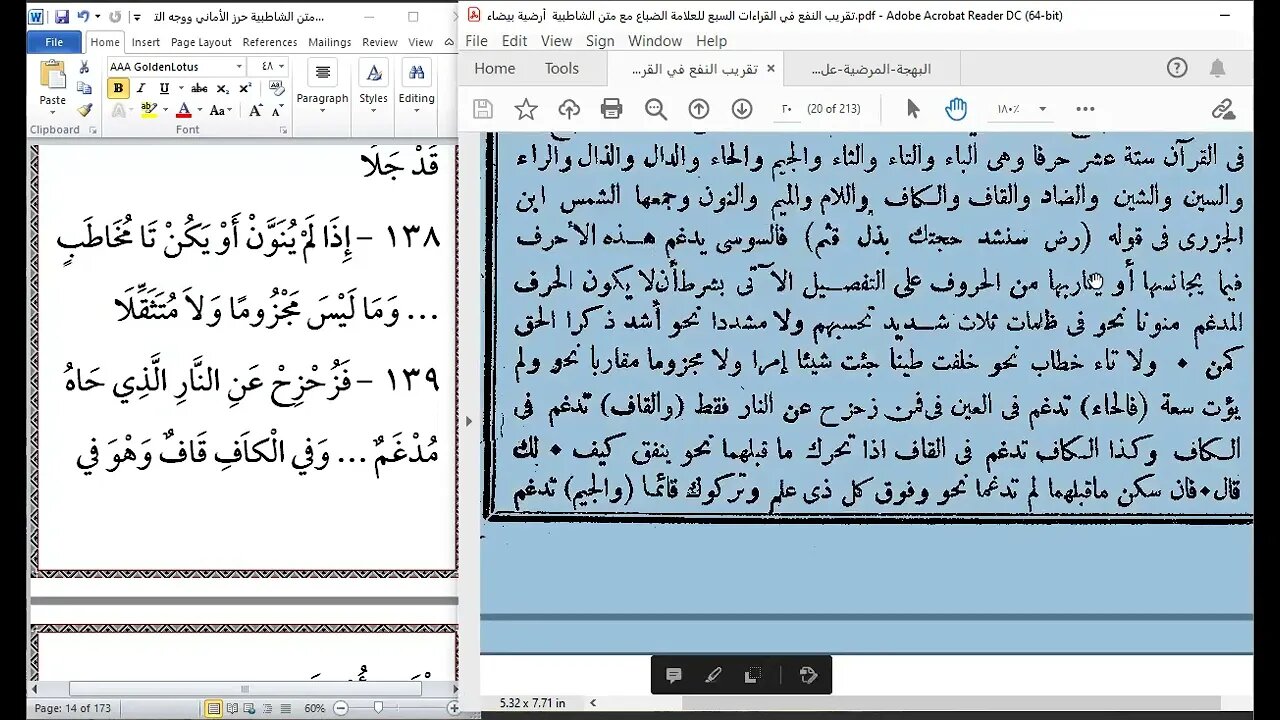Go to previous PDF page
The height and width of the screenshot is (720, 1280).
click(699, 109)
